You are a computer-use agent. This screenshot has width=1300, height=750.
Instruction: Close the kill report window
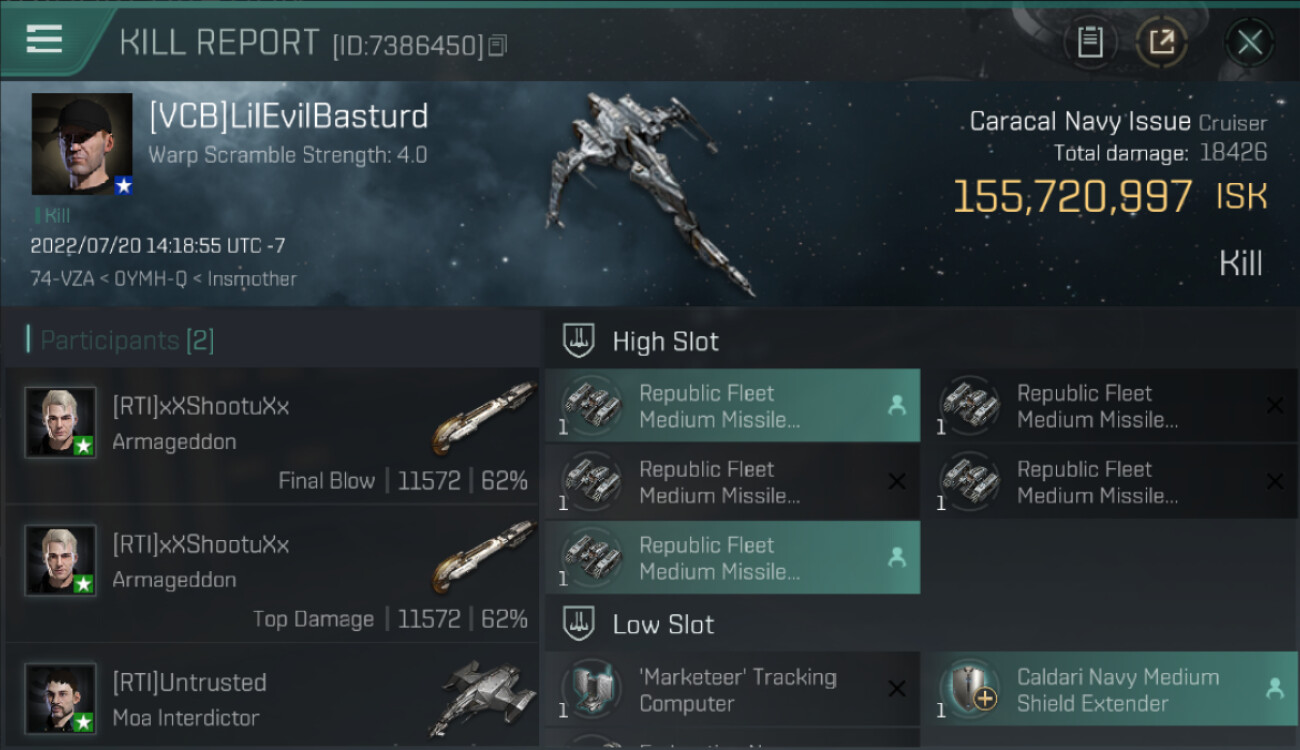coord(1249,42)
